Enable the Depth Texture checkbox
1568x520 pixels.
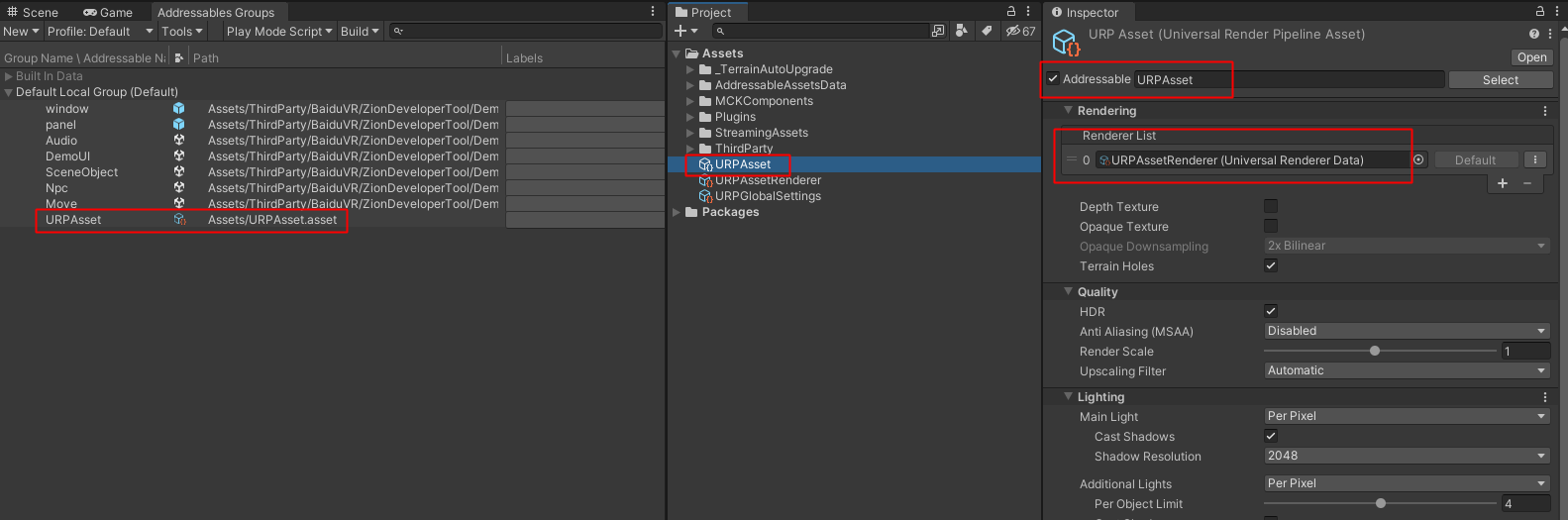(1271, 206)
